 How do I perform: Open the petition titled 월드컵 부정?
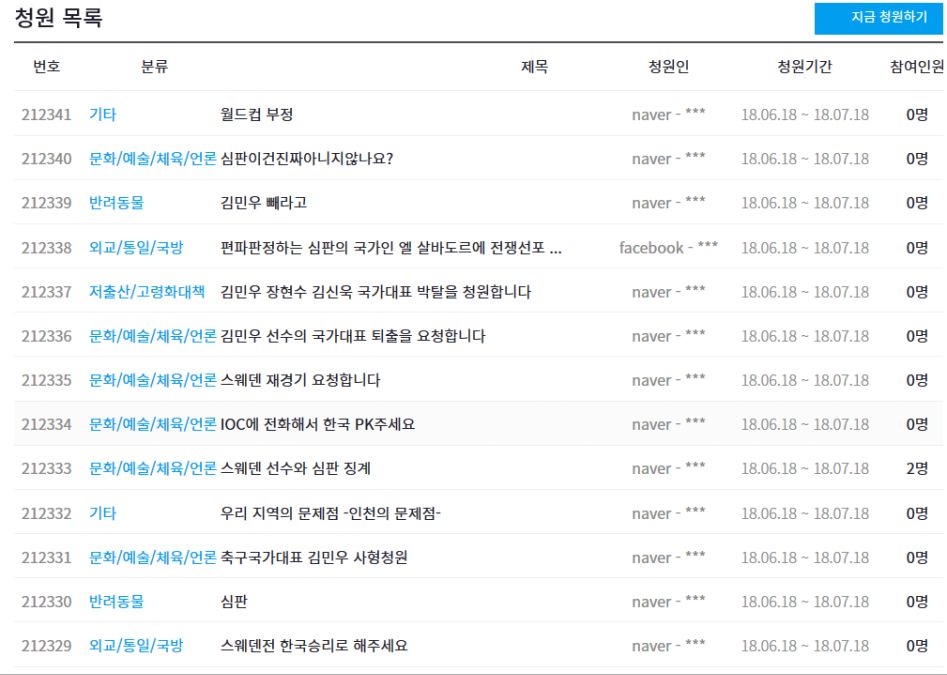(x=256, y=114)
